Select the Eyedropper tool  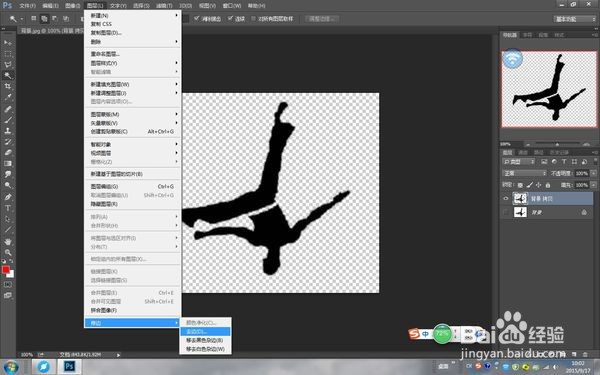point(8,97)
